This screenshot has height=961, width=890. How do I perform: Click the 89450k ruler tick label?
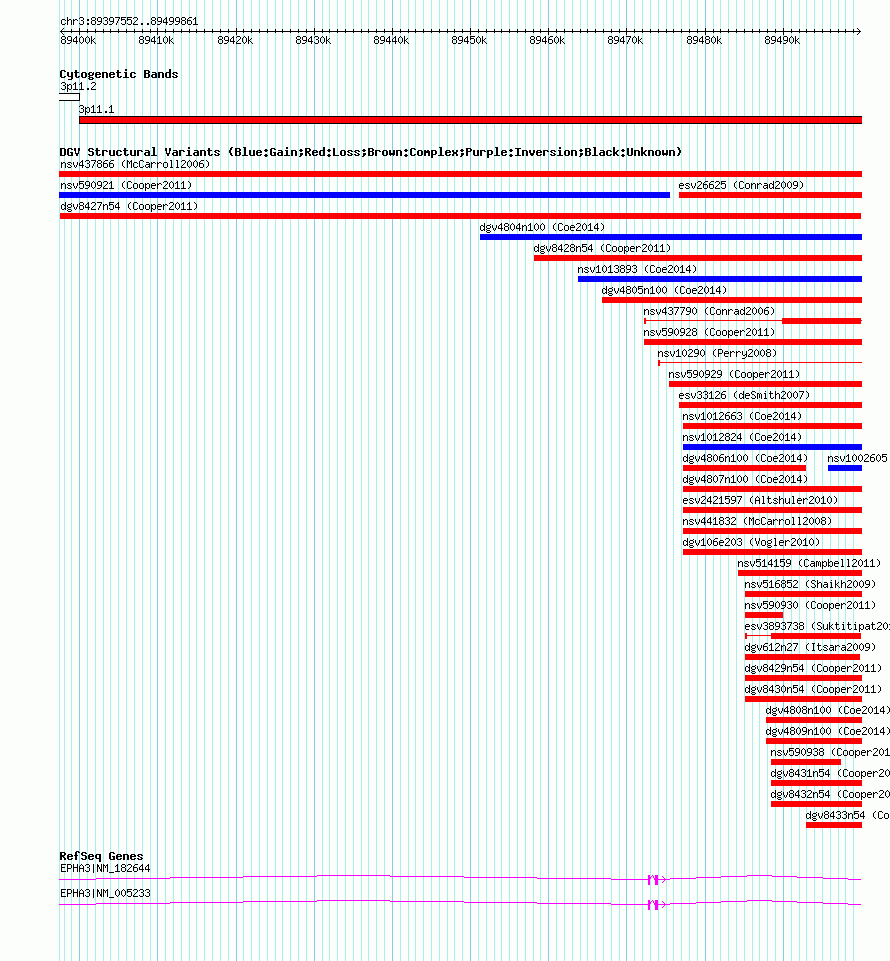[x=469, y=40]
